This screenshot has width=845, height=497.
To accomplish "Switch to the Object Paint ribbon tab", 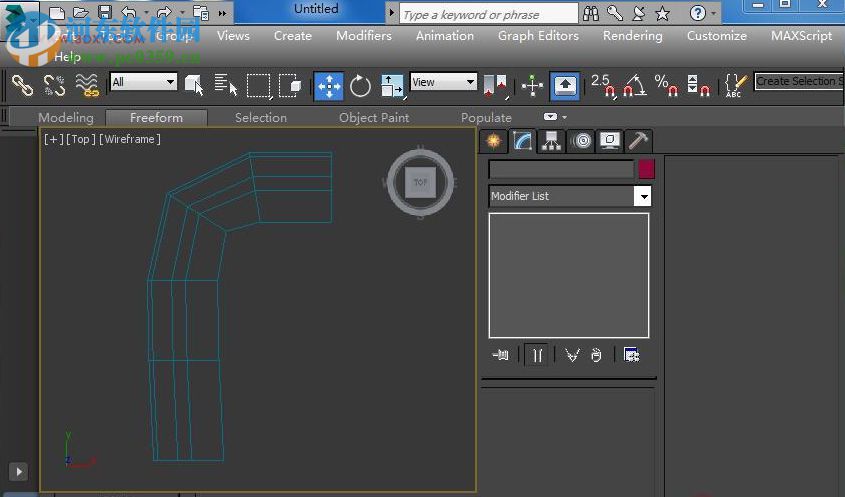I will [x=374, y=118].
